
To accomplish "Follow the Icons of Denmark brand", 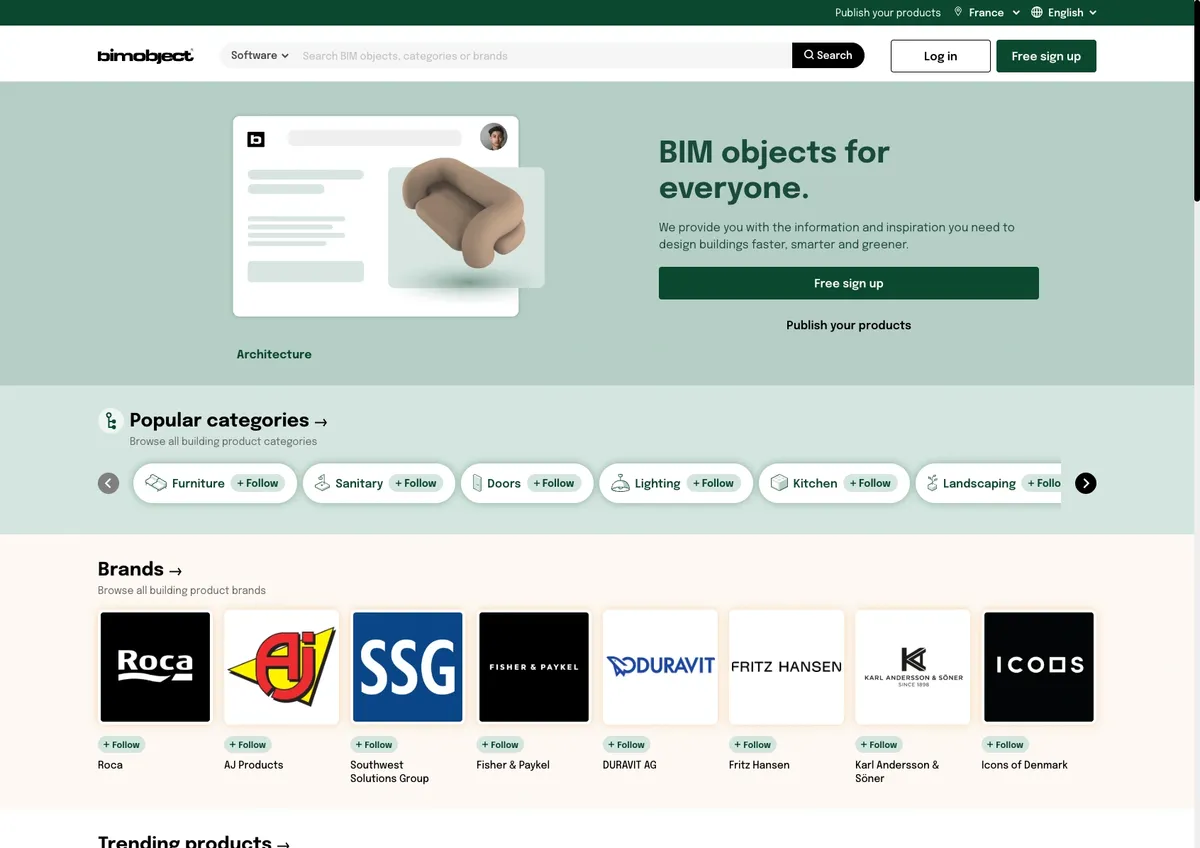I will 1005,744.
